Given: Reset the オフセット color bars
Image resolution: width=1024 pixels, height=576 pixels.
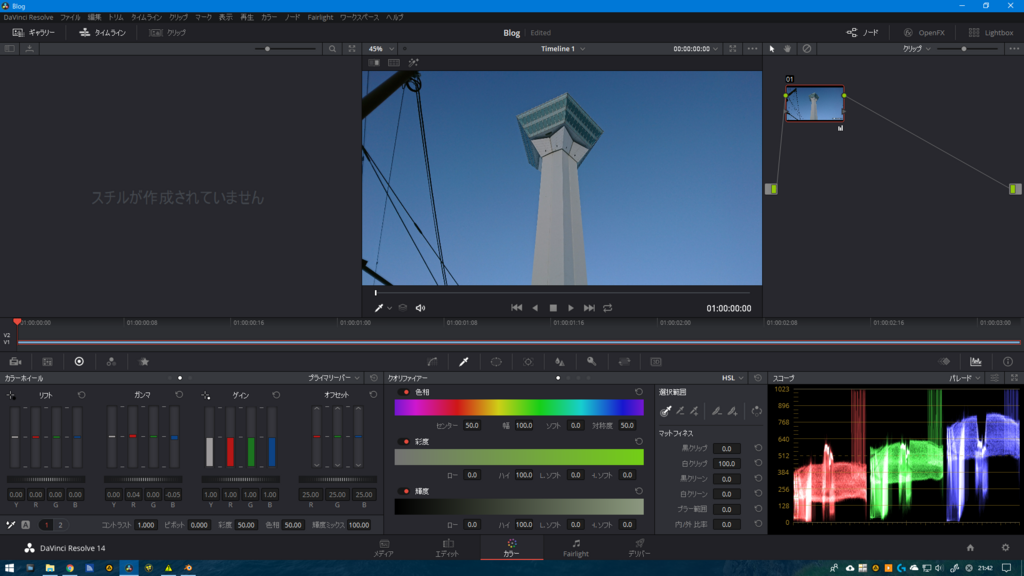Looking at the screenshot, I should pyautogui.click(x=373, y=395).
